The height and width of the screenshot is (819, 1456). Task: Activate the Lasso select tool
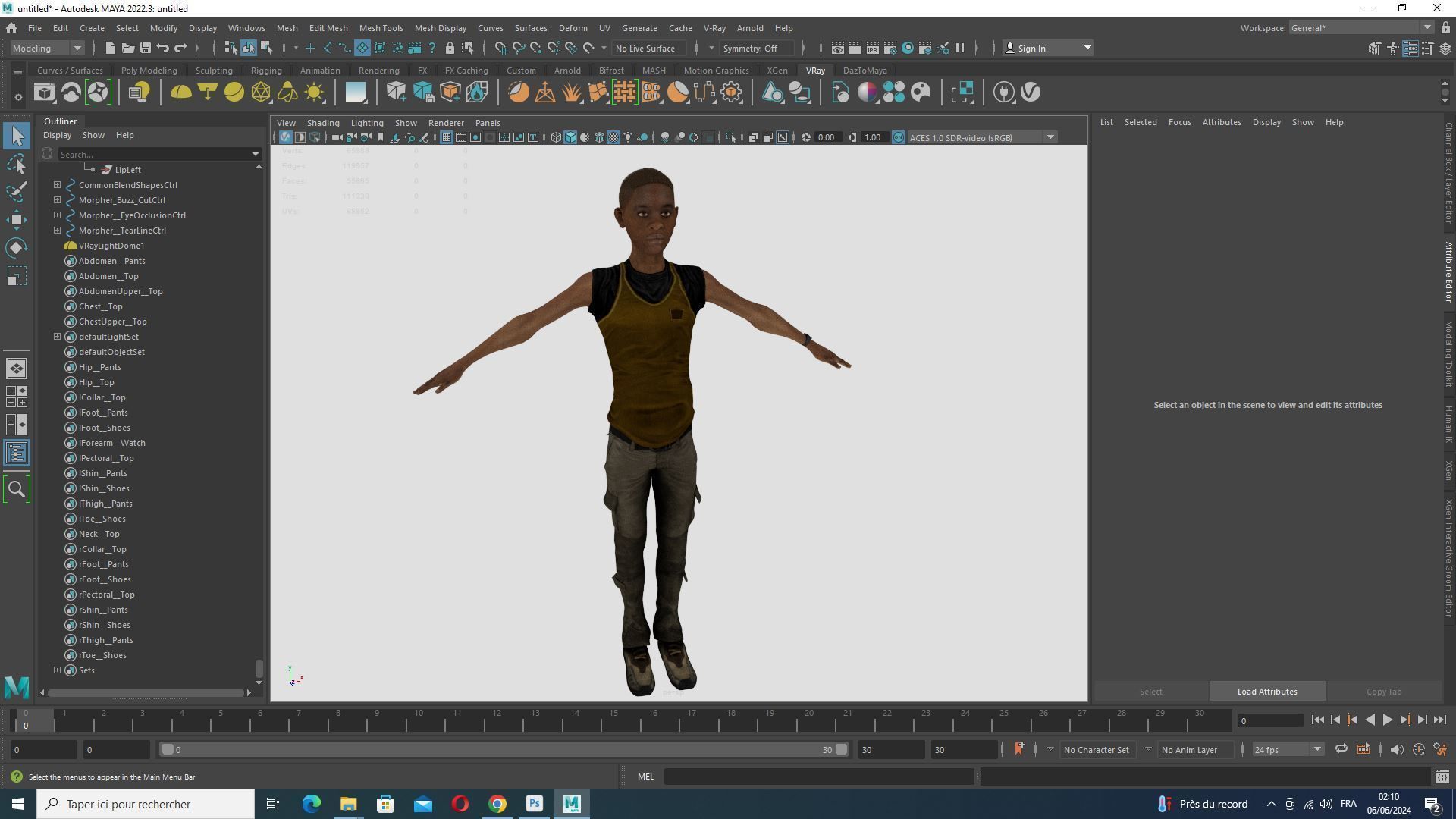17,165
